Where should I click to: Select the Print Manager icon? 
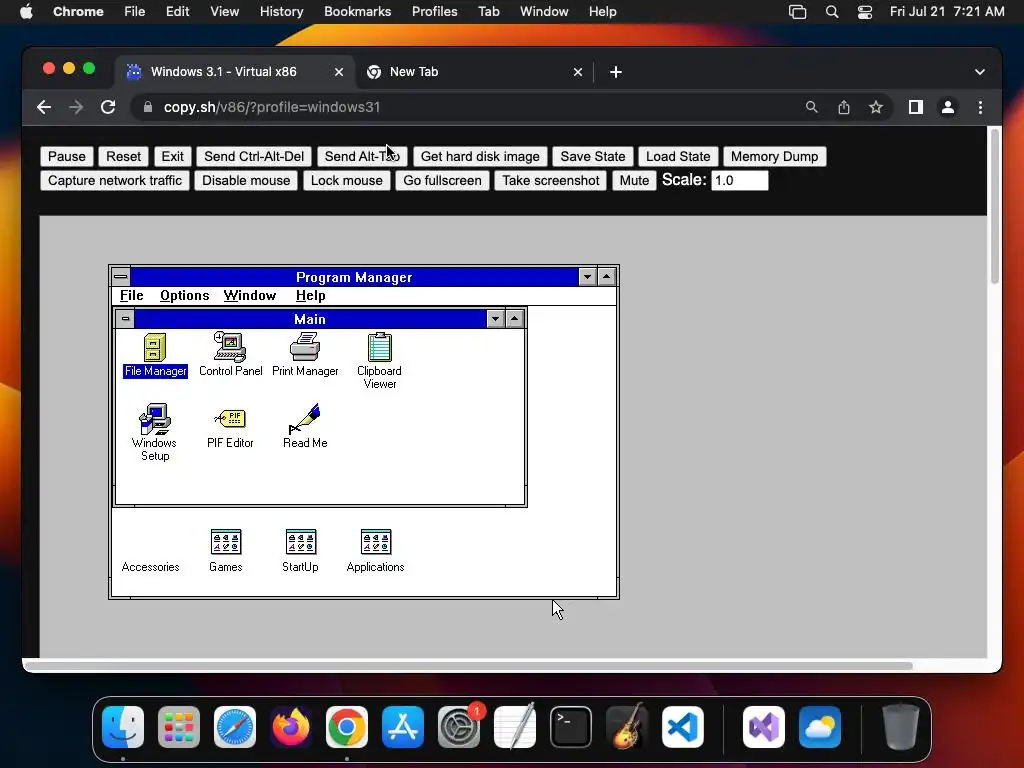coord(305,355)
